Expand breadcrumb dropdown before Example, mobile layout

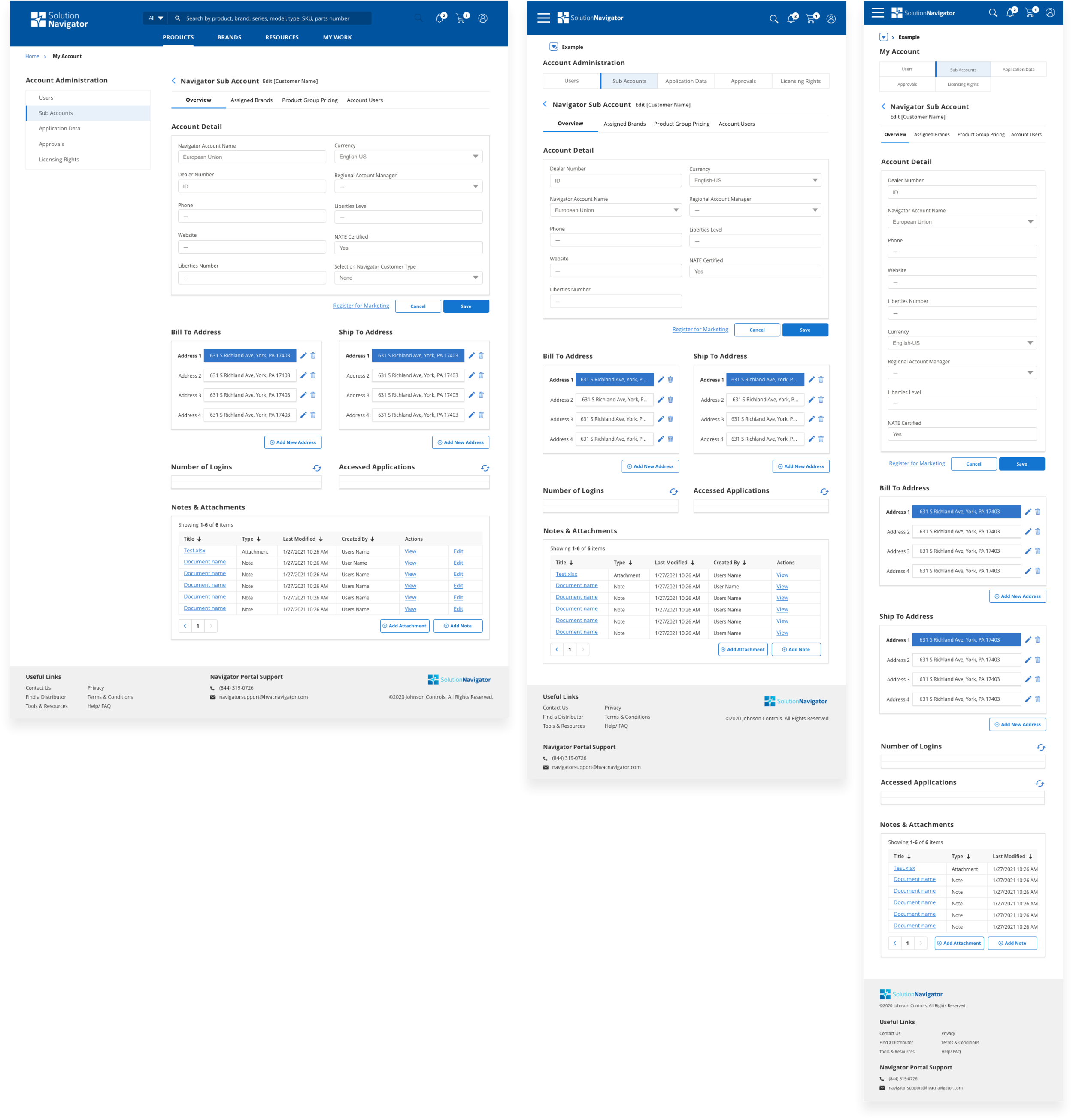pos(883,37)
